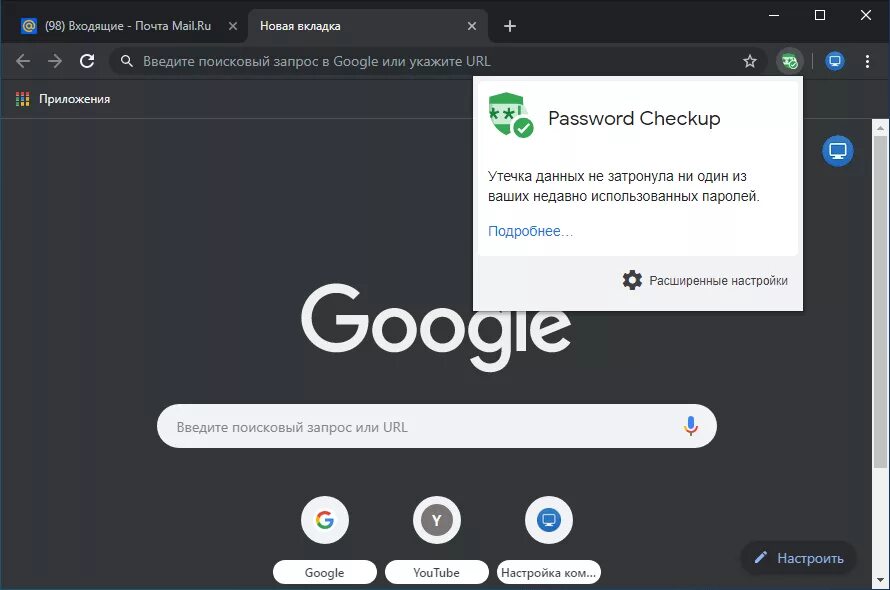Click the YouTube label under shortcut
The width and height of the screenshot is (890, 590).
pos(436,572)
